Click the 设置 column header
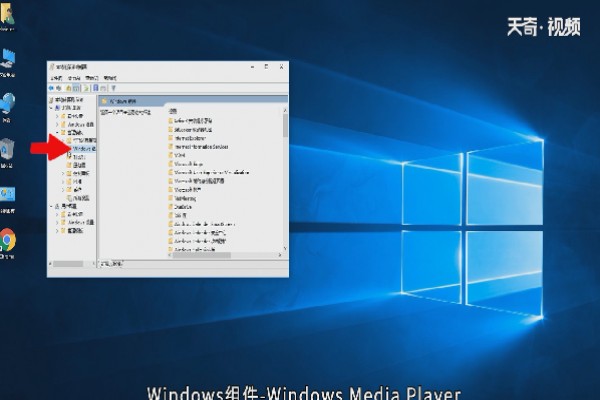The width and height of the screenshot is (600, 400). (173, 111)
